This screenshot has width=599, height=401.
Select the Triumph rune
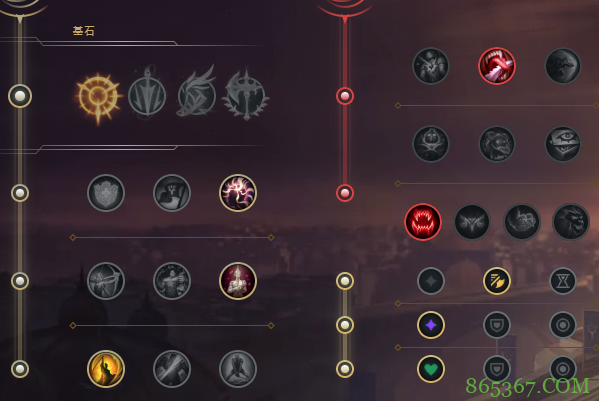point(172,193)
